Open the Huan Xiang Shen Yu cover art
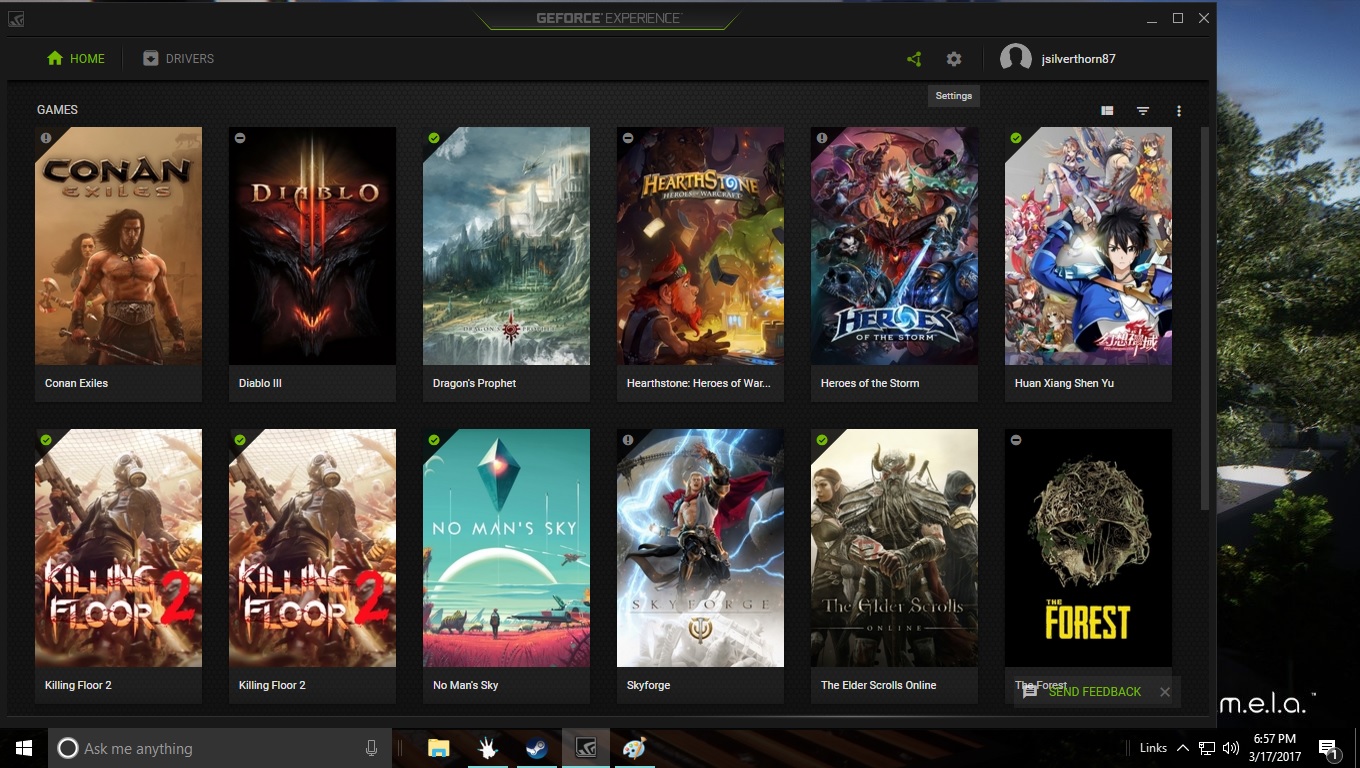Image resolution: width=1360 pixels, height=768 pixels. click(x=1088, y=246)
